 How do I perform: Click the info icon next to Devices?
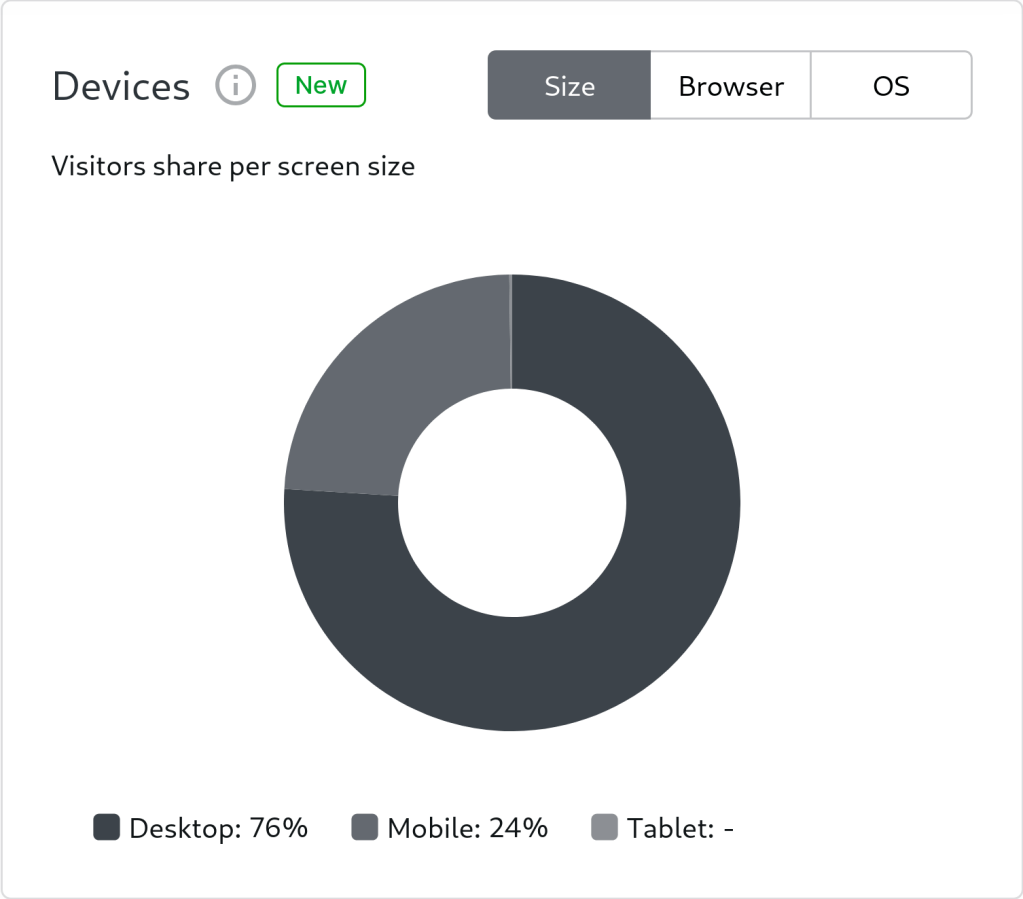[x=236, y=86]
